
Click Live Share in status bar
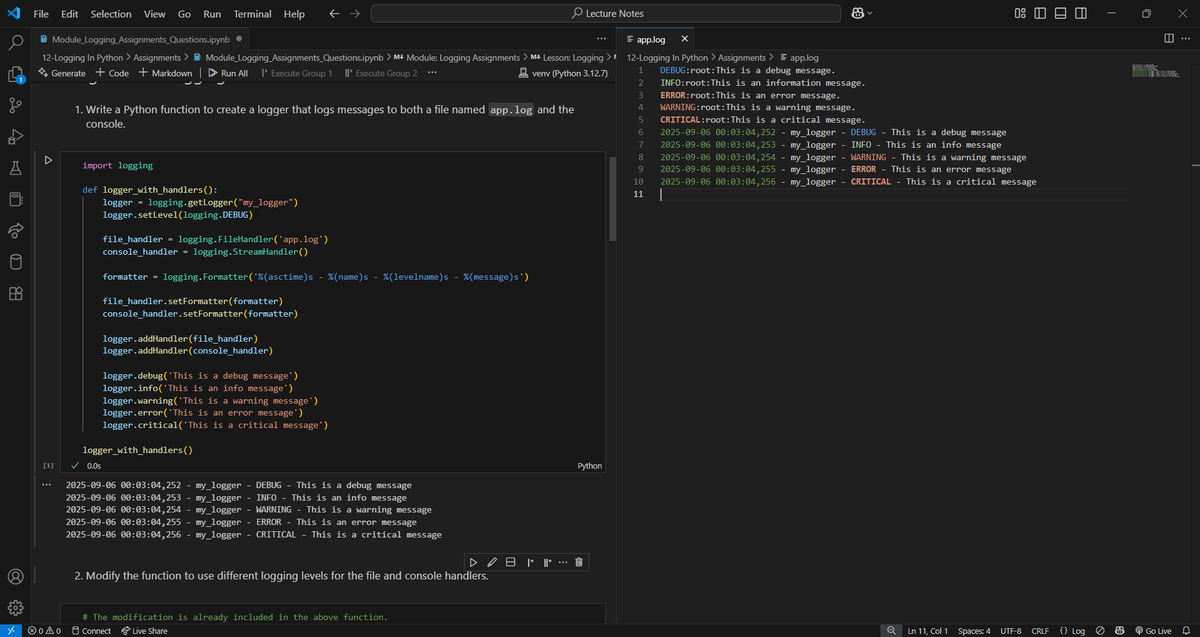(144, 631)
